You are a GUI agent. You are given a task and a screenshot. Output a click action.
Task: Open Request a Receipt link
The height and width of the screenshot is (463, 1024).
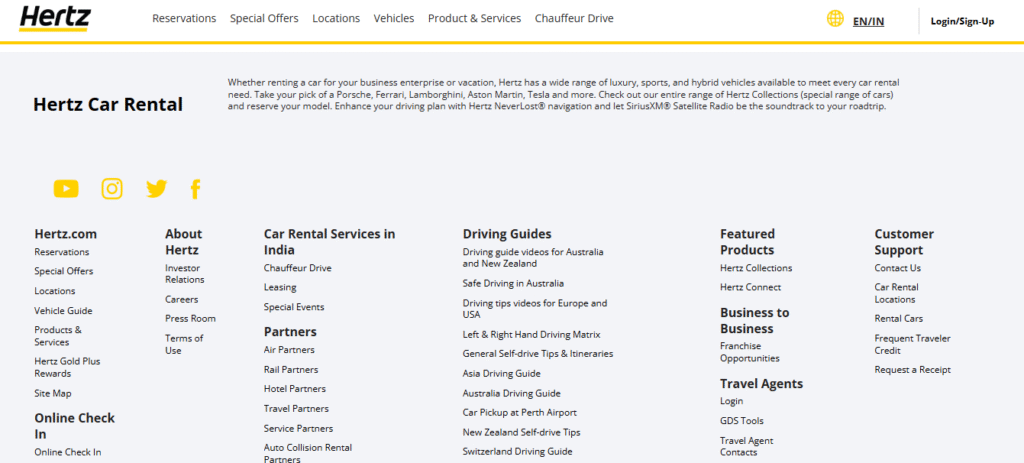[913, 370]
